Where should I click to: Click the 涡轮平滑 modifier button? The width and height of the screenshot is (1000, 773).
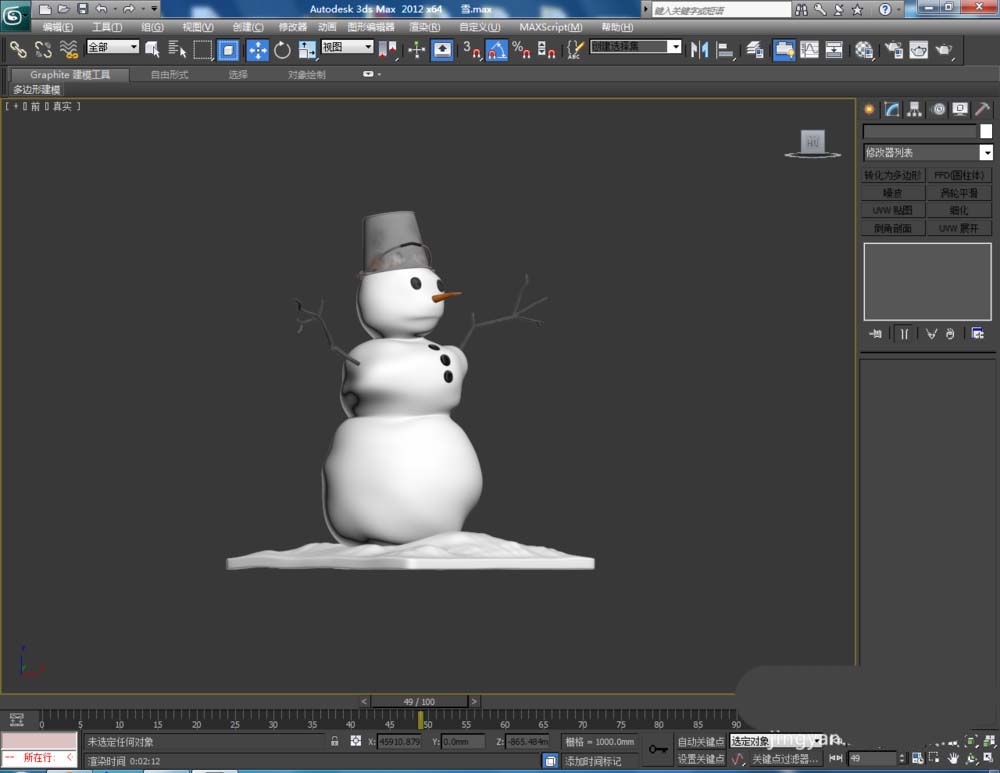coord(959,193)
